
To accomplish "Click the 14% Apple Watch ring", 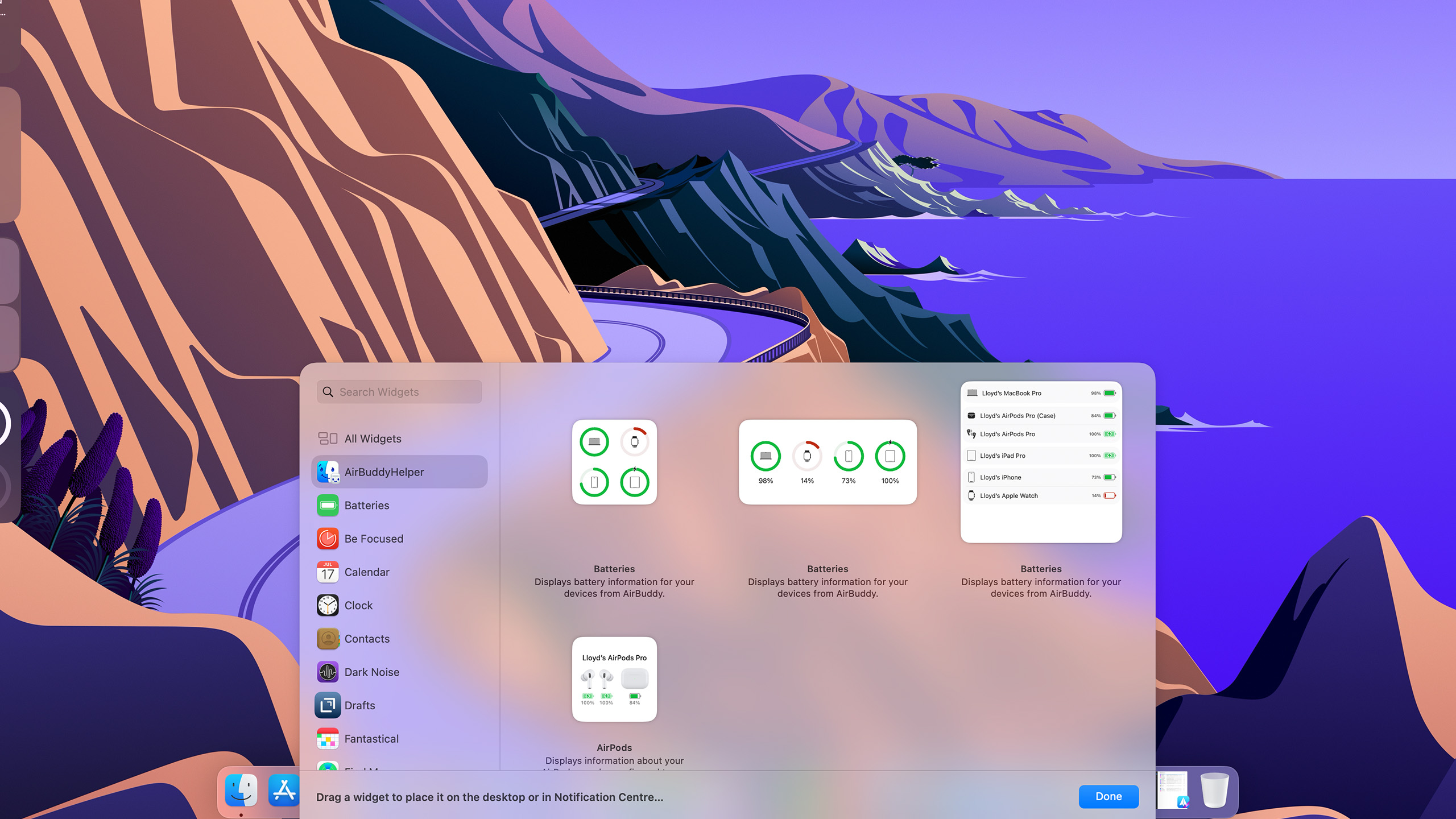I will pos(807,456).
